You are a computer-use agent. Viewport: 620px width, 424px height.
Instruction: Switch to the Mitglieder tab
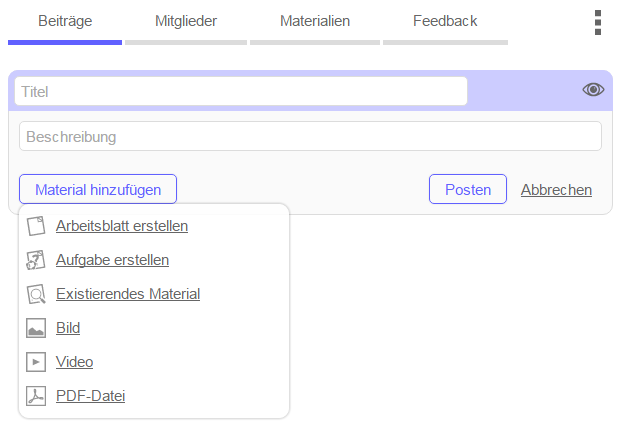coord(186,21)
